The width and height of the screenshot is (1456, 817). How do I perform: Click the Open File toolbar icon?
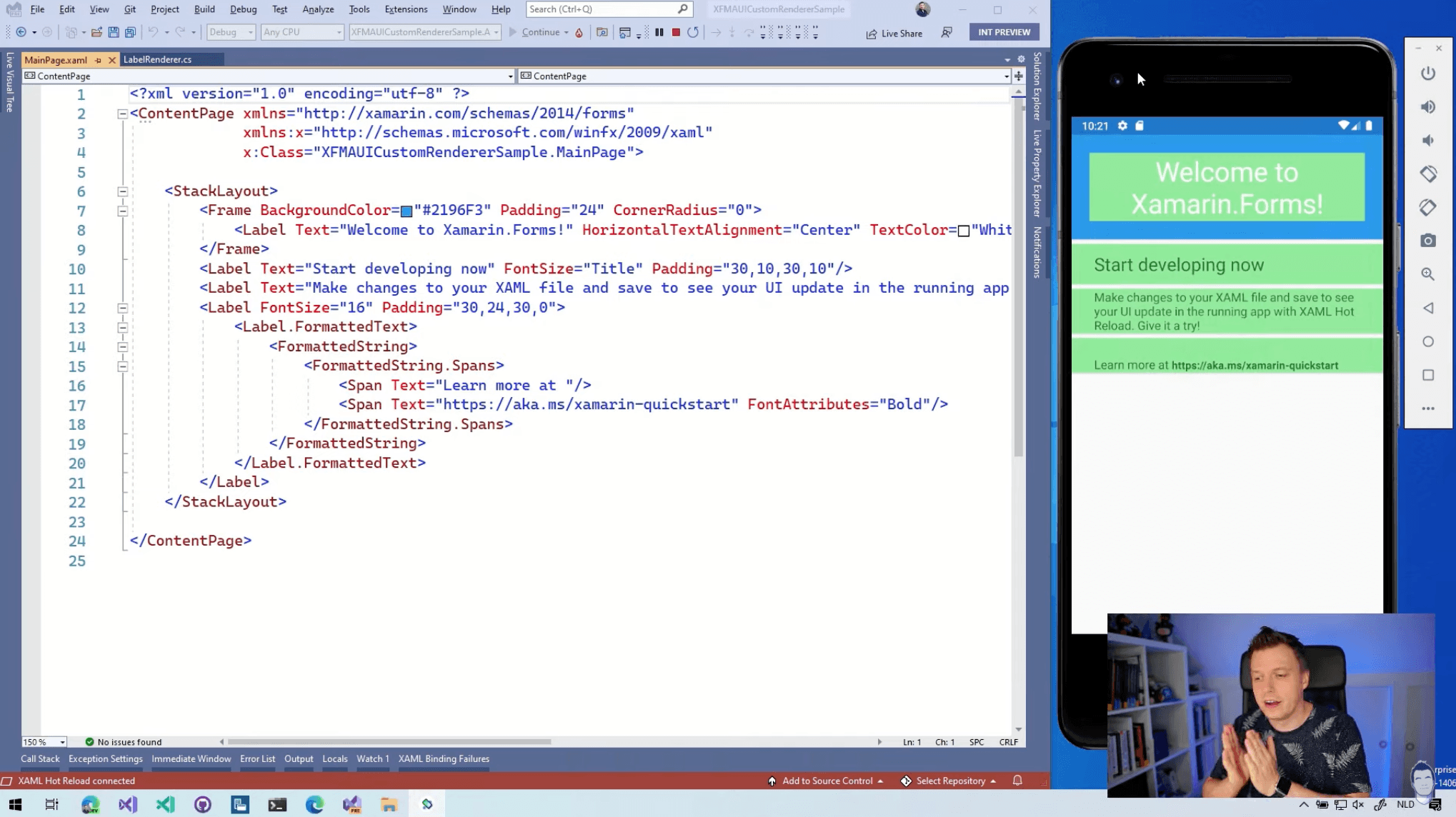[96, 32]
